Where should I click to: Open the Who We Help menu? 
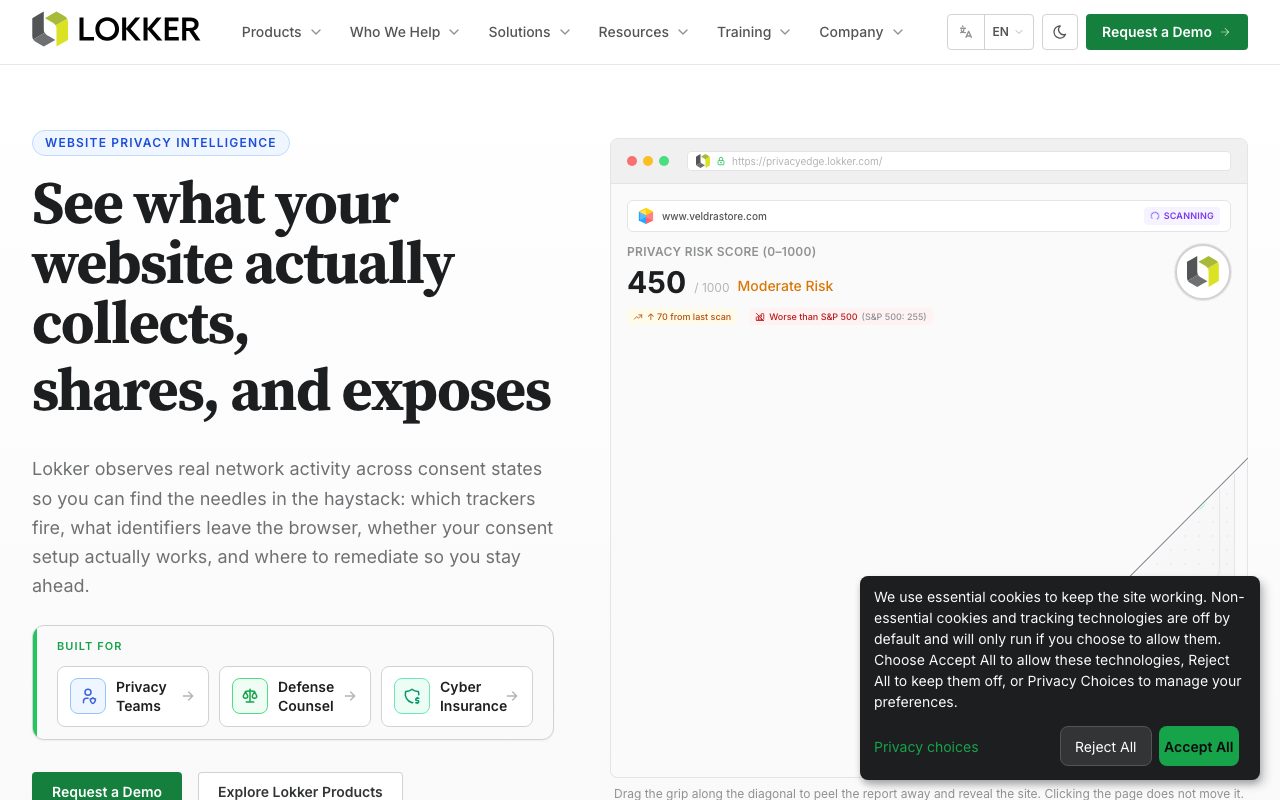[404, 32]
